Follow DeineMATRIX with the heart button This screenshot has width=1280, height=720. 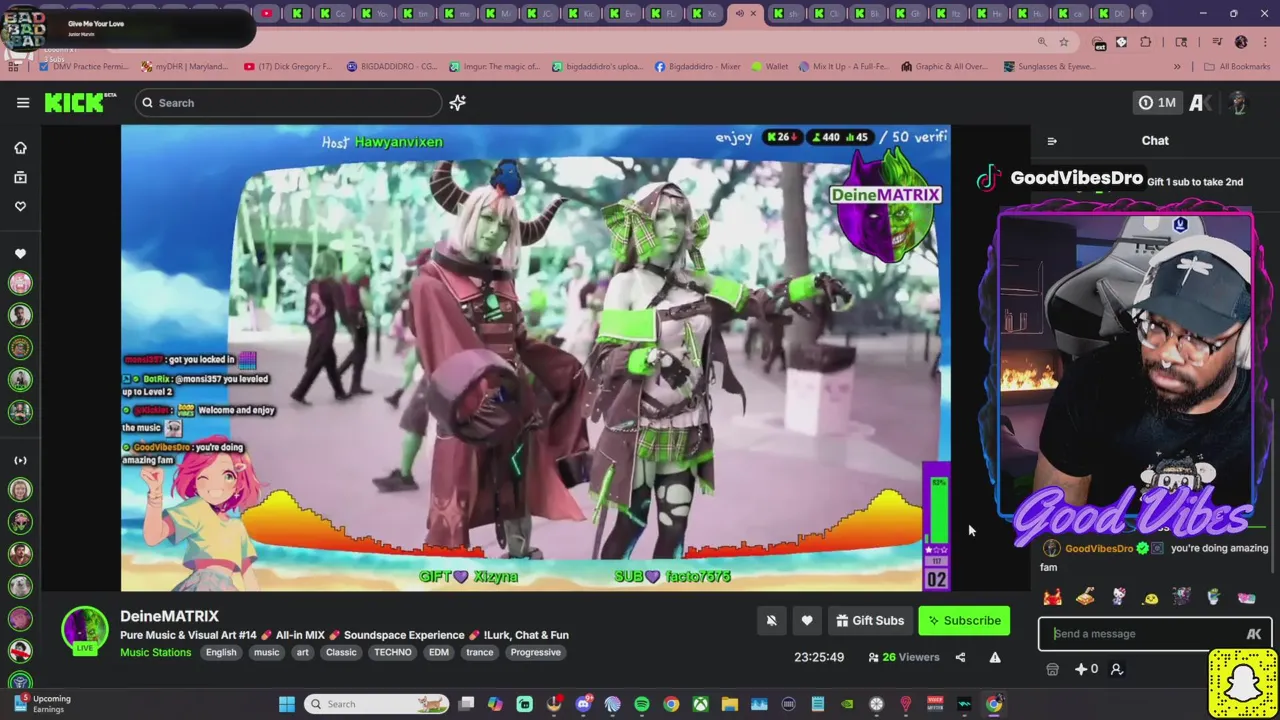tap(807, 621)
